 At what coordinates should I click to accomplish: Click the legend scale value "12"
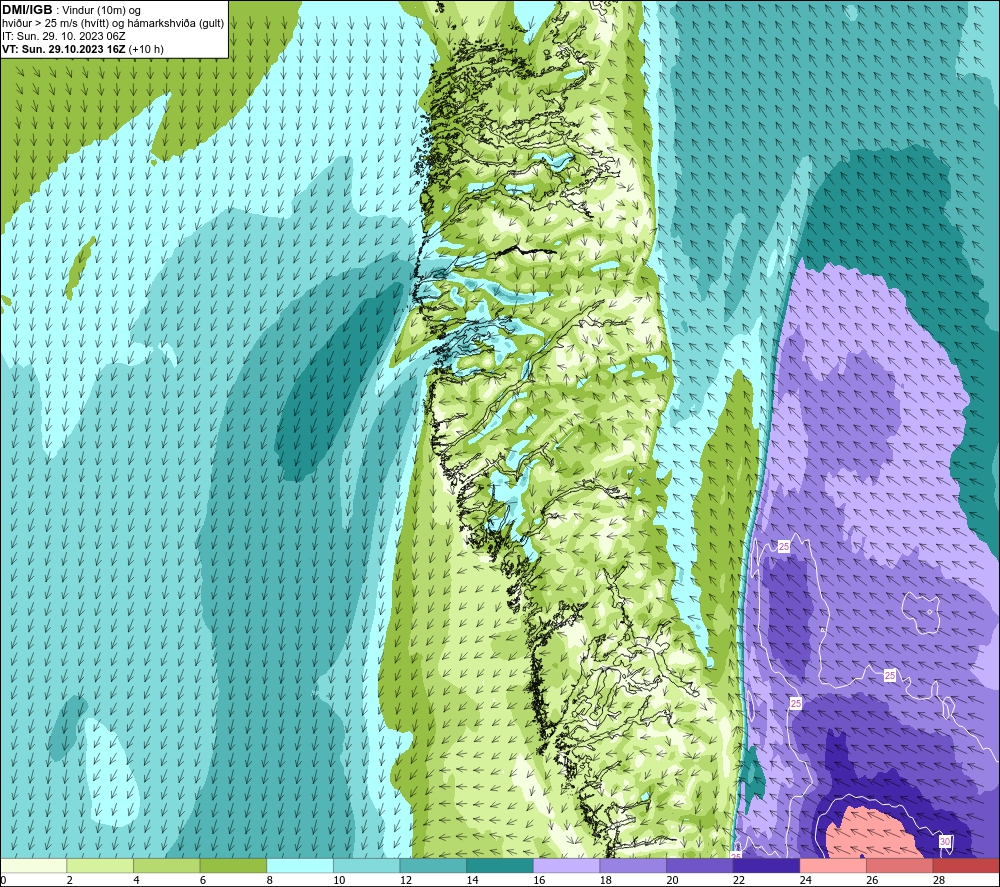click(x=406, y=880)
